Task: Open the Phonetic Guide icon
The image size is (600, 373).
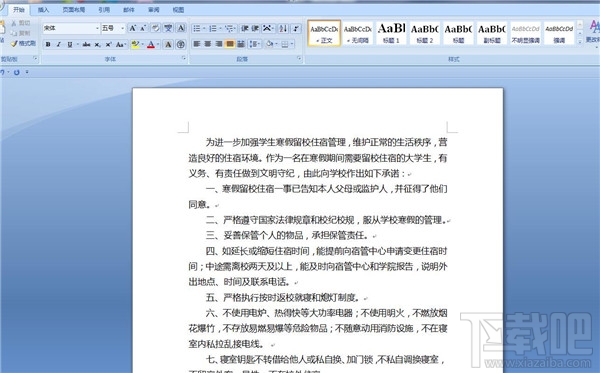Action: [168, 28]
